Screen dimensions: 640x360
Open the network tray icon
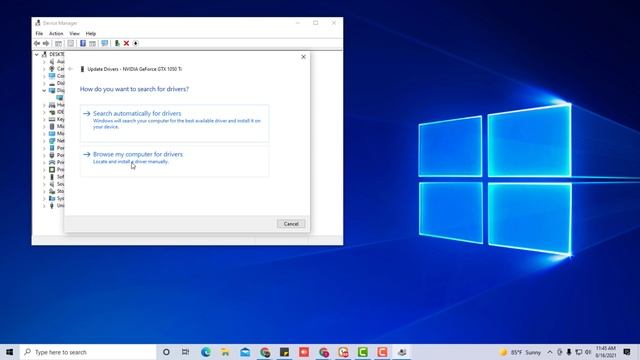coord(579,352)
